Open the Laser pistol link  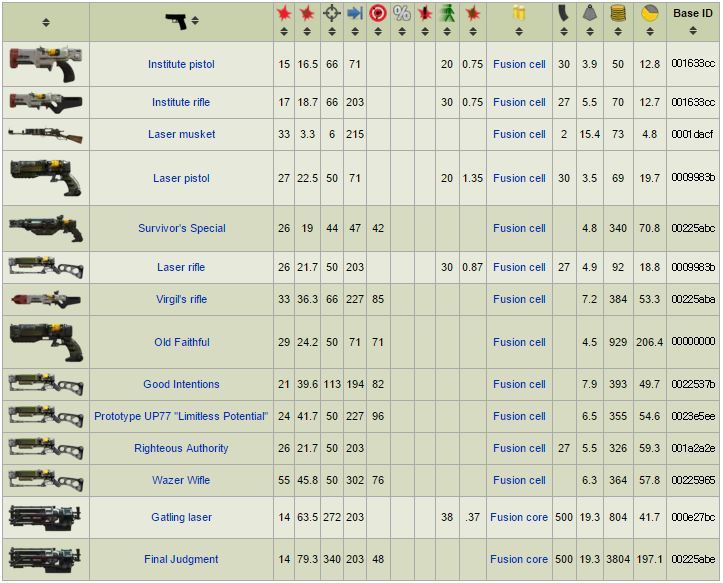(181, 178)
